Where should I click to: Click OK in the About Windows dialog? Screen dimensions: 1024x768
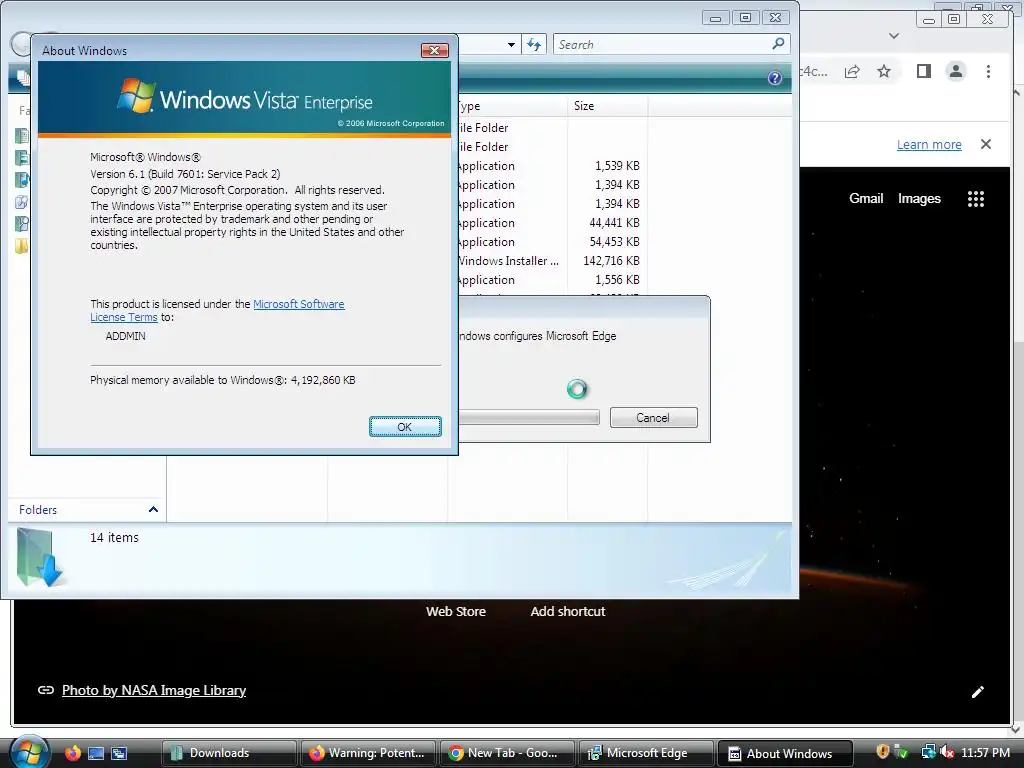pyautogui.click(x=405, y=426)
